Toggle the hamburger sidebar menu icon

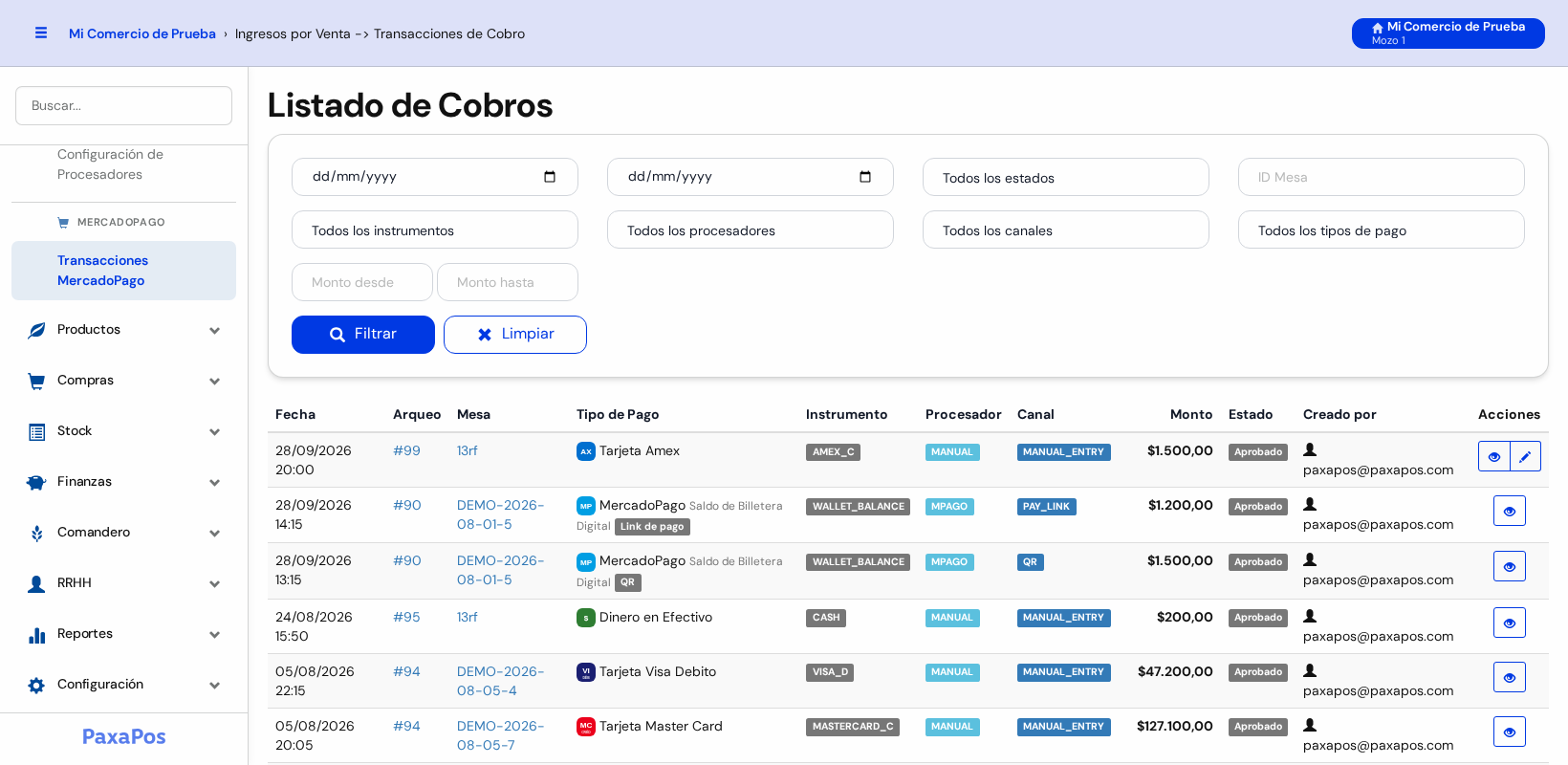point(41,33)
